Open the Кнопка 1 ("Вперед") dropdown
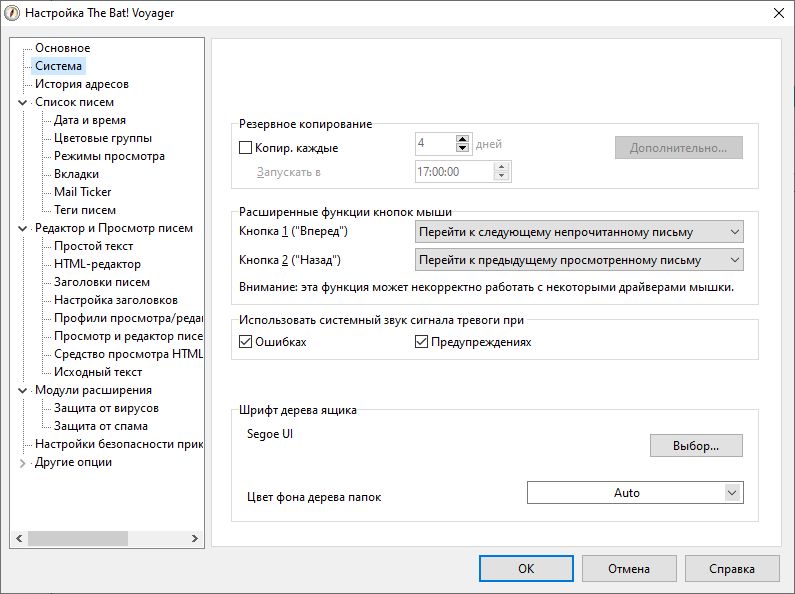This screenshot has width=795, height=594. (579, 232)
